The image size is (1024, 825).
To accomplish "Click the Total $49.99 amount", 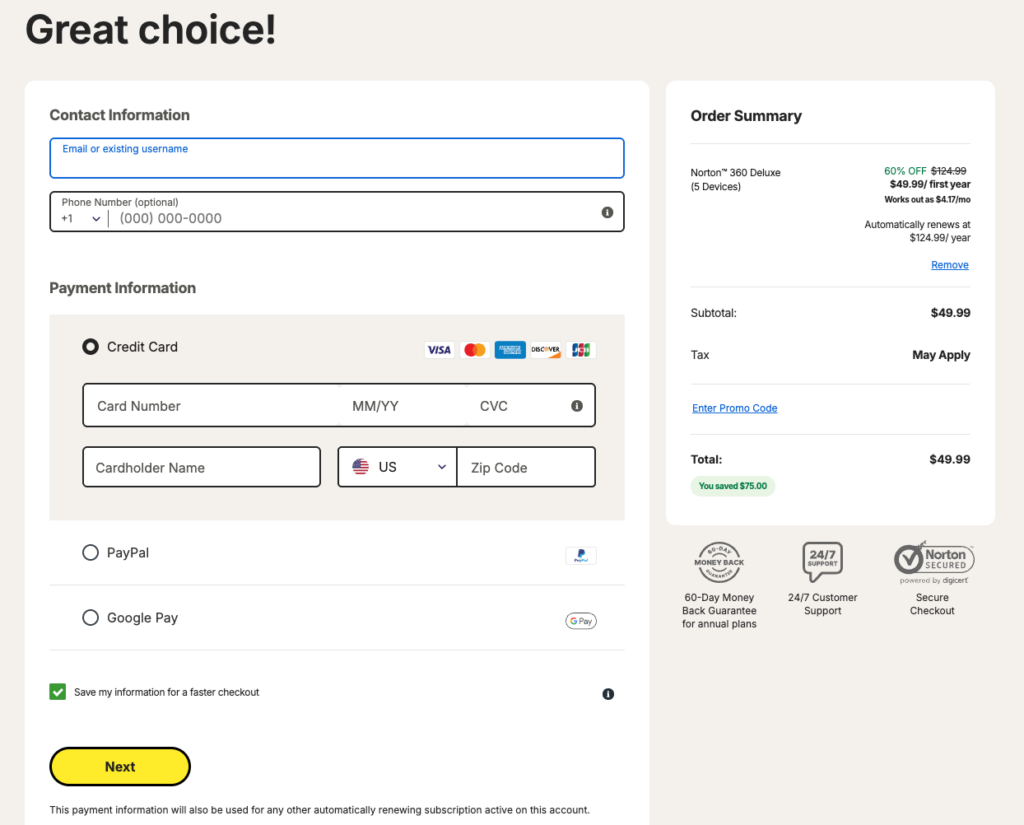I will coord(950,459).
